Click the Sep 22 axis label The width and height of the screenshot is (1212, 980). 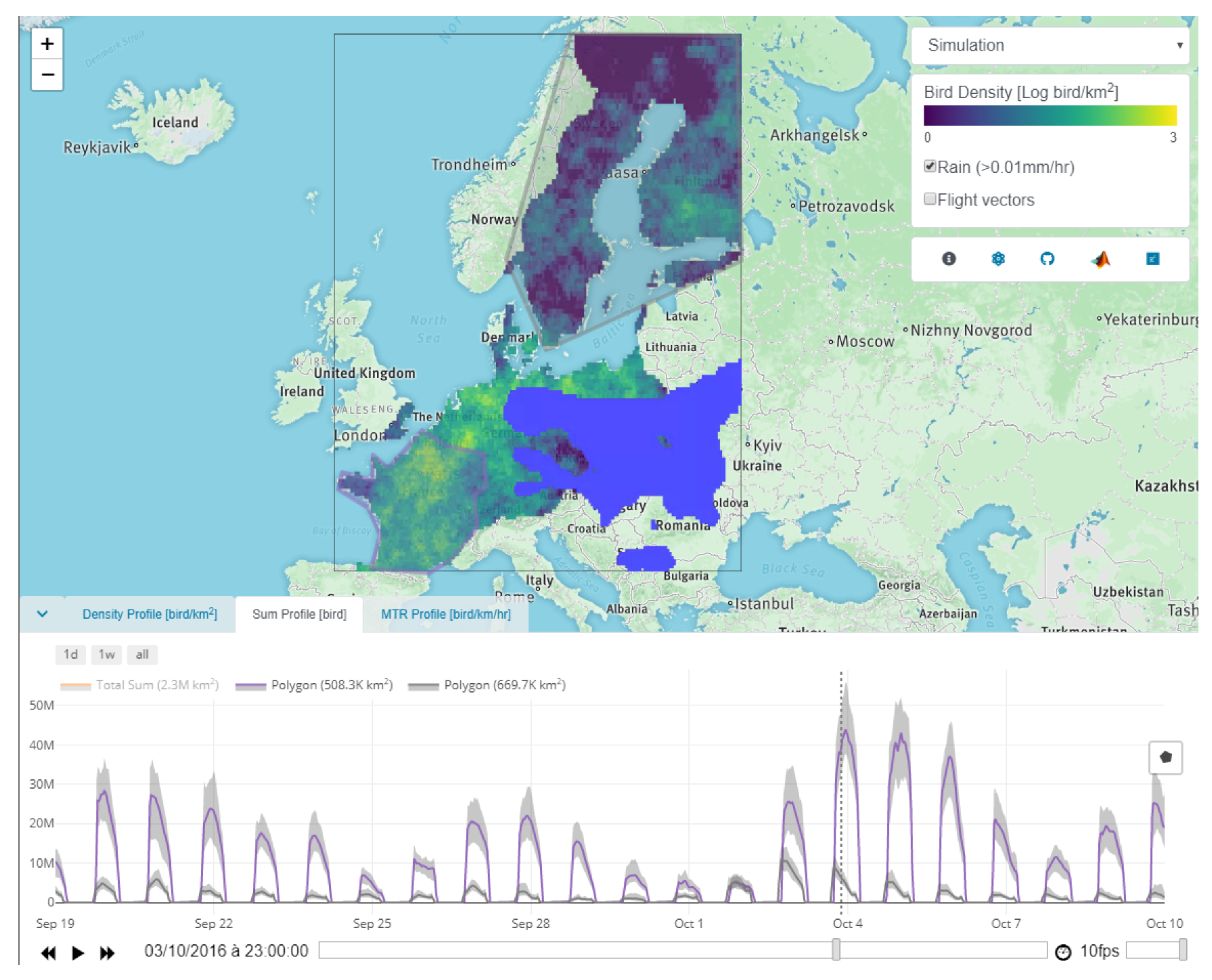(213, 924)
